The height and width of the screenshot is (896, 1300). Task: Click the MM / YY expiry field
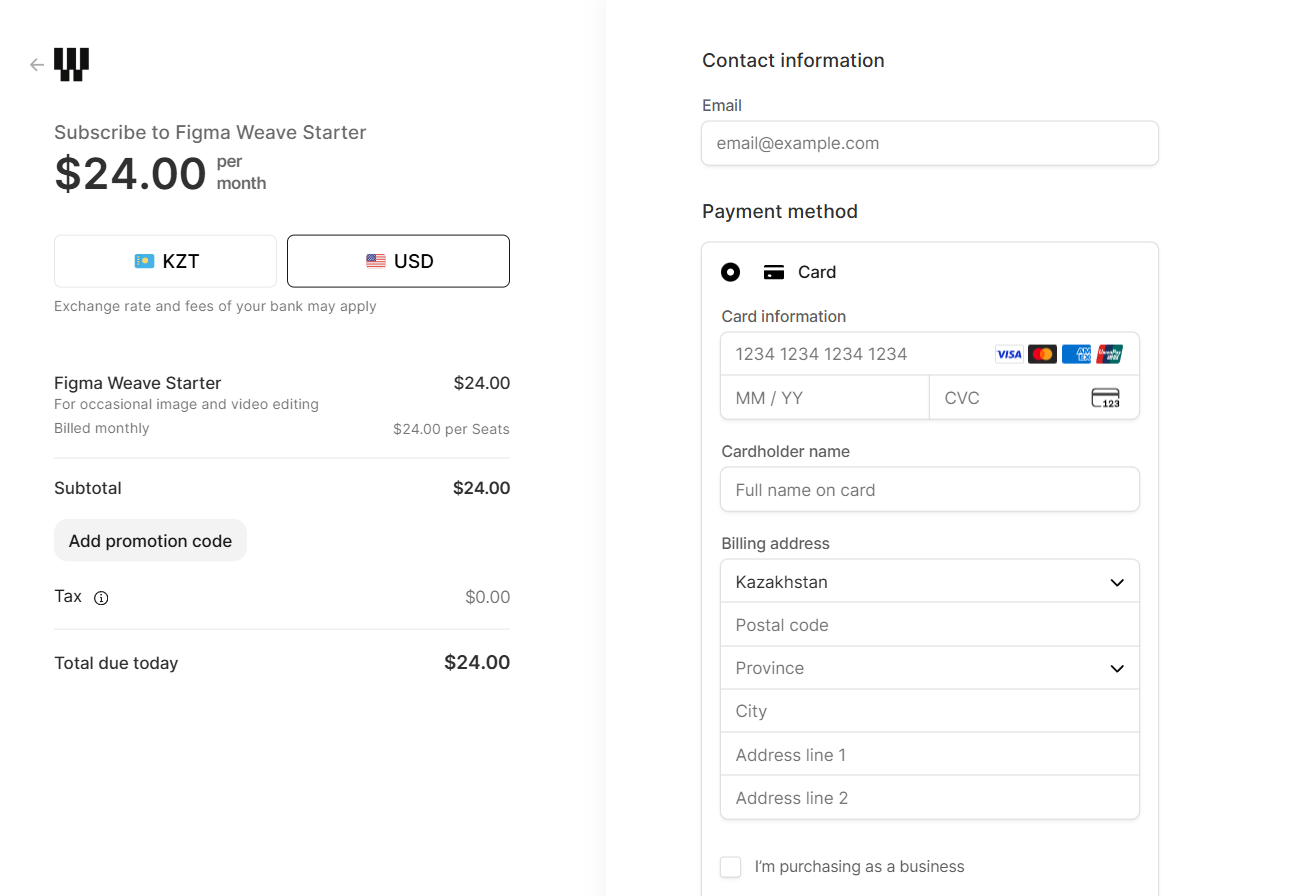[x=825, y=398]
